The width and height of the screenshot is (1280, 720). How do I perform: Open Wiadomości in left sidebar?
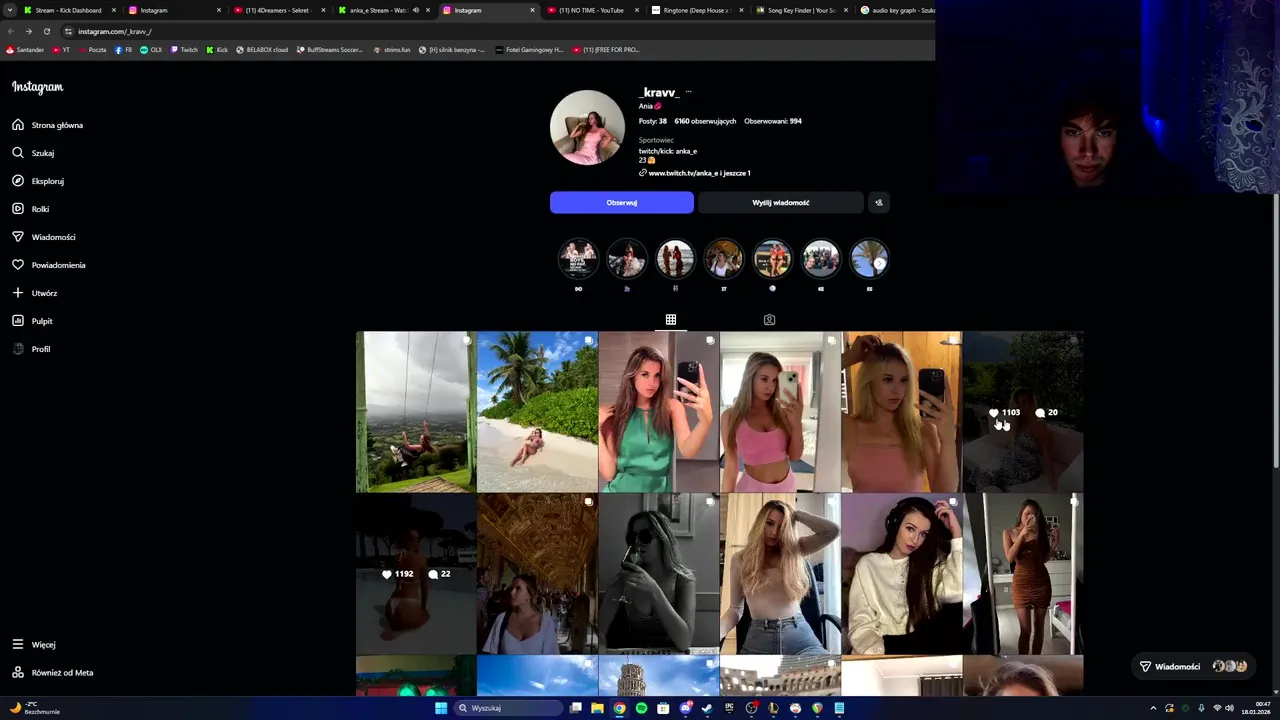click(x=44, y=237)
